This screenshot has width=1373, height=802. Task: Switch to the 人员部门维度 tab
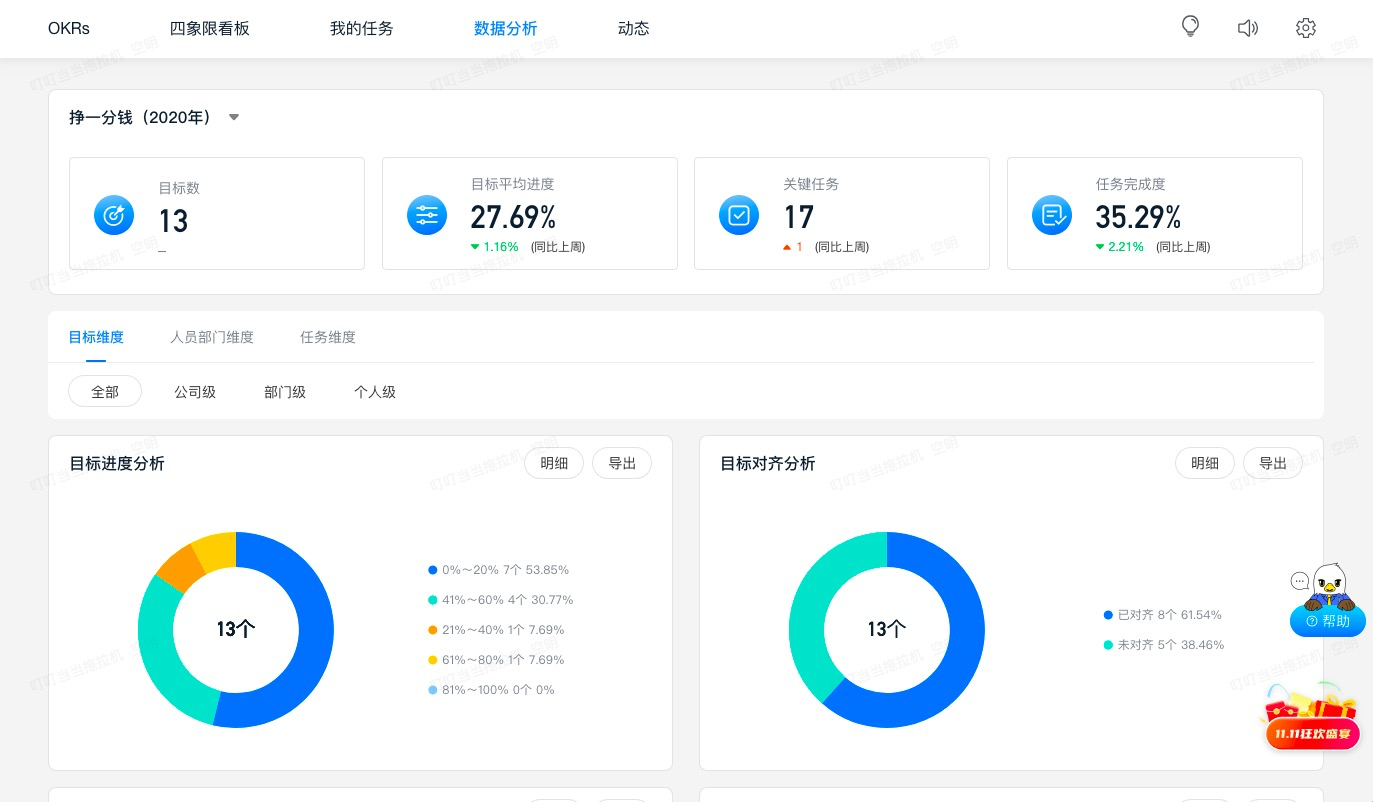(212, 337)
